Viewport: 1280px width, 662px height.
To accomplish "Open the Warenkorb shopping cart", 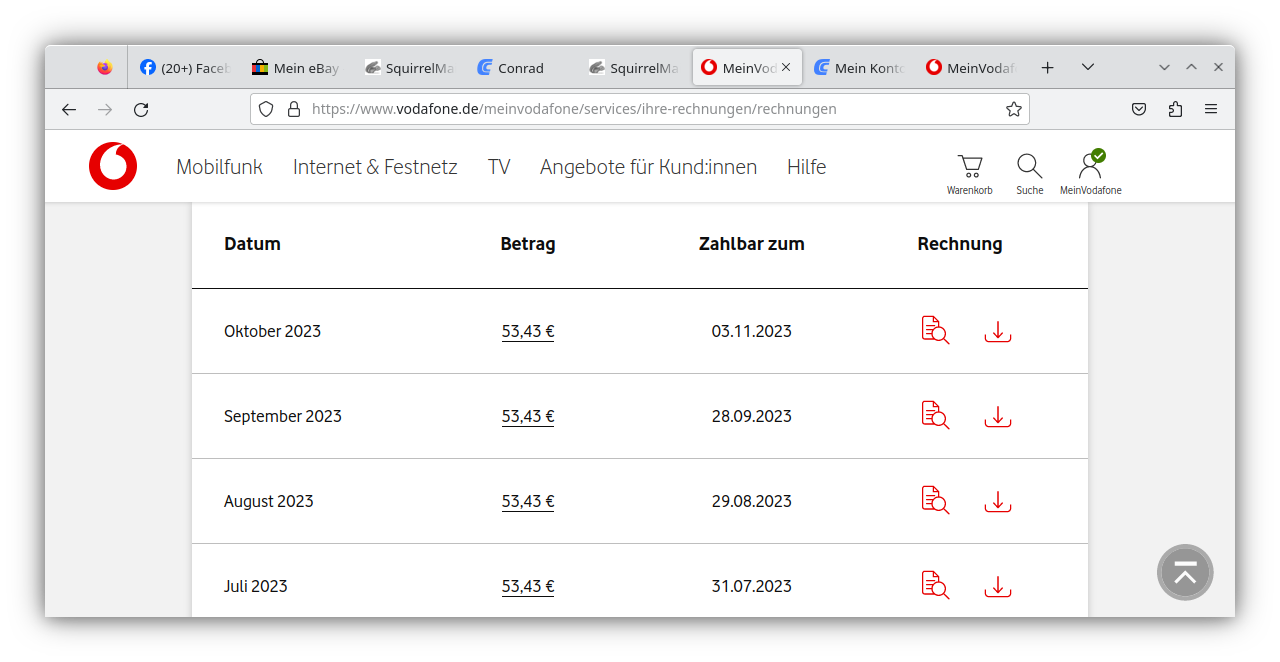I will click(x=969, y=172).
